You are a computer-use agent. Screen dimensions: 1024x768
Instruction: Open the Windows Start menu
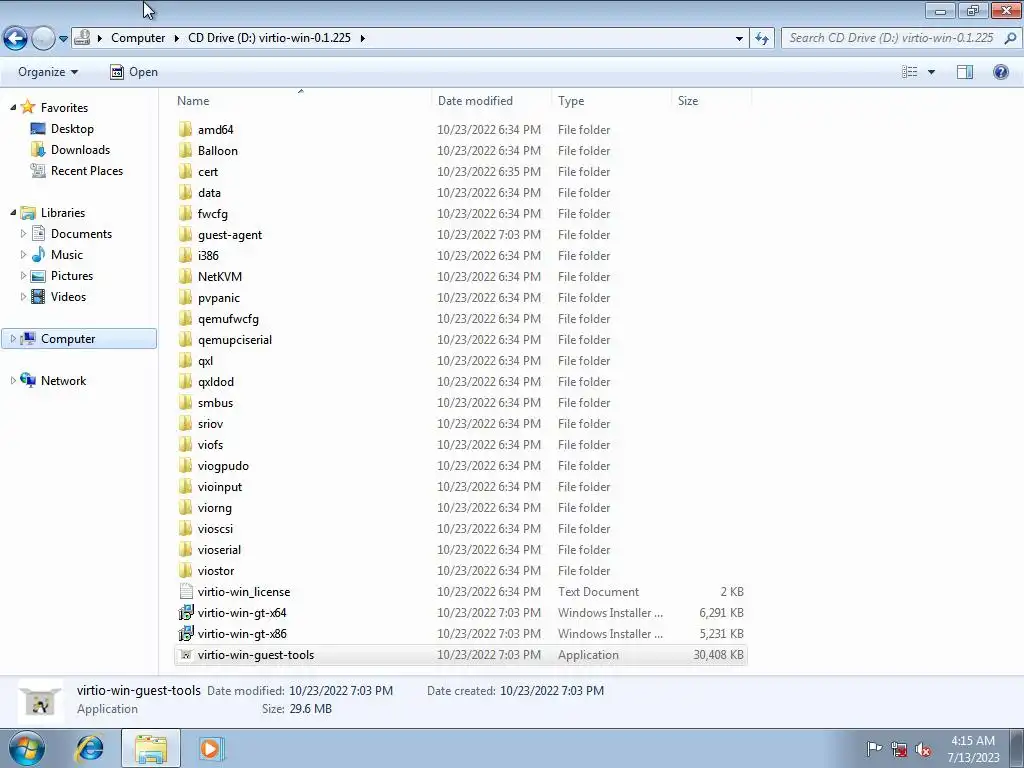click(26, 749)
